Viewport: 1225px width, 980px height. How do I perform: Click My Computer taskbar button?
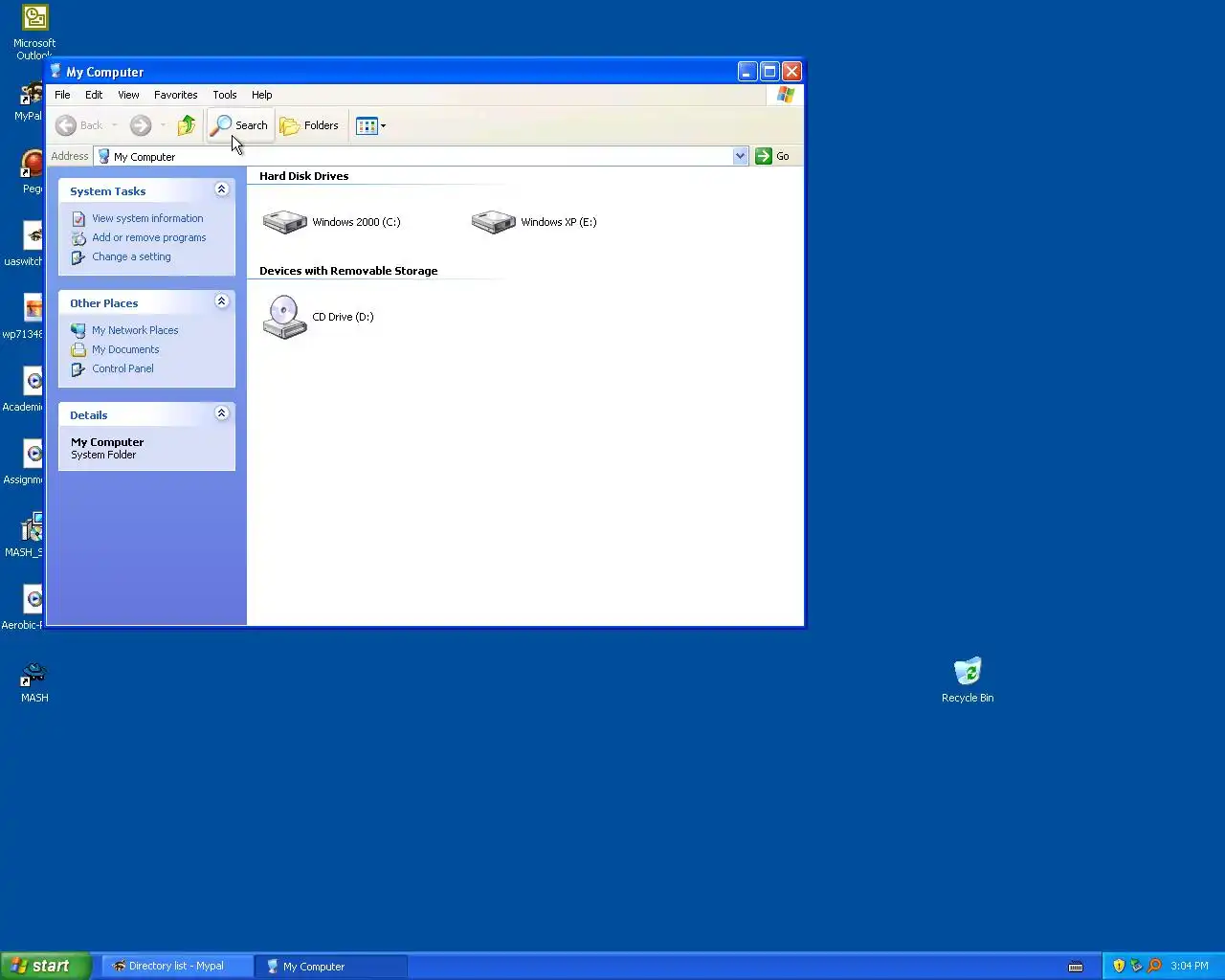[331, 967]
